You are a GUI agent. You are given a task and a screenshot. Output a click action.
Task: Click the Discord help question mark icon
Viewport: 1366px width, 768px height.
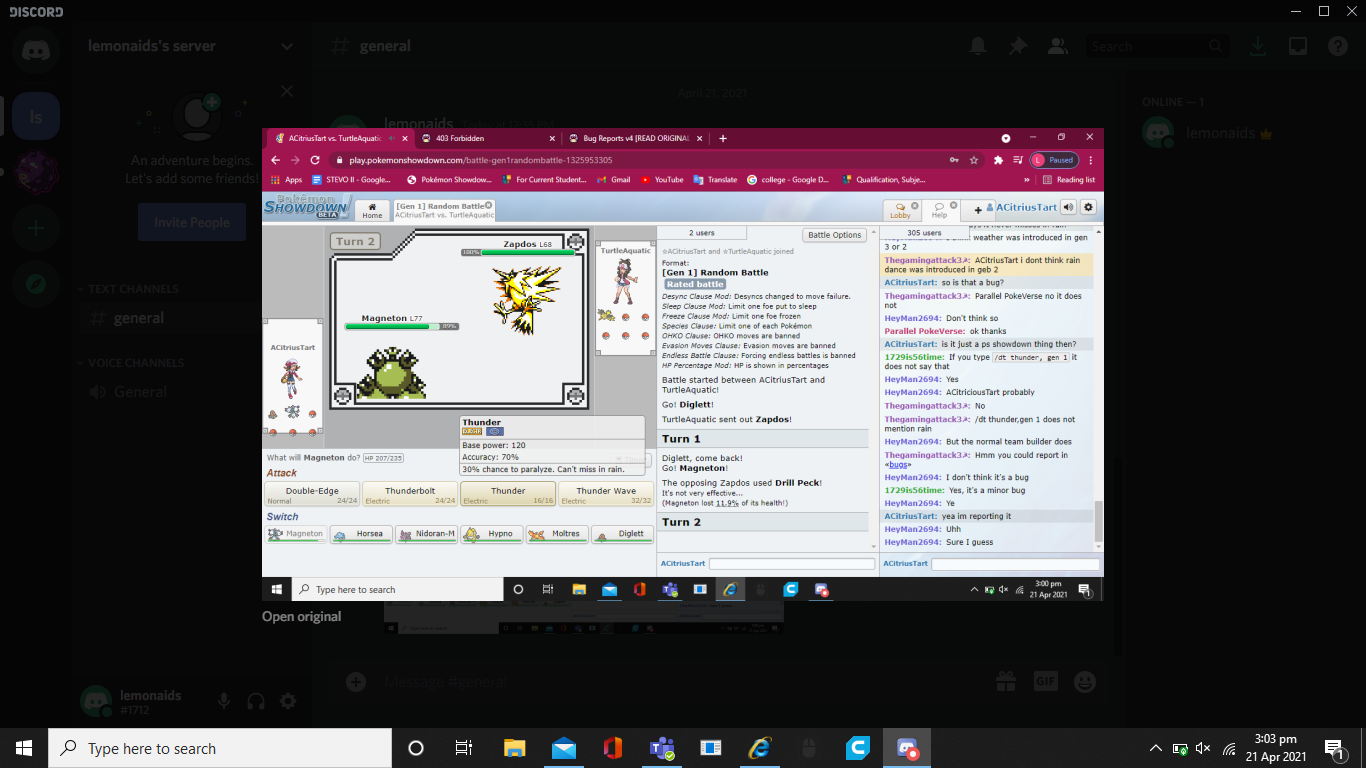[x=1337, y=46]
